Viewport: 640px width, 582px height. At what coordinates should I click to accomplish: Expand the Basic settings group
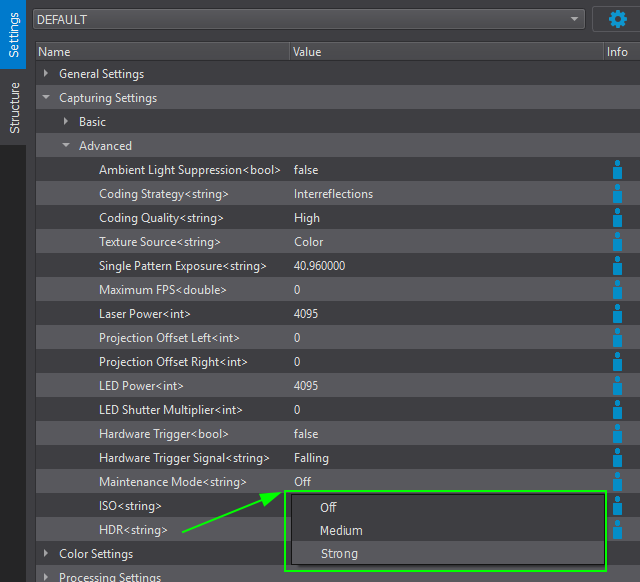tap(66, 122)
